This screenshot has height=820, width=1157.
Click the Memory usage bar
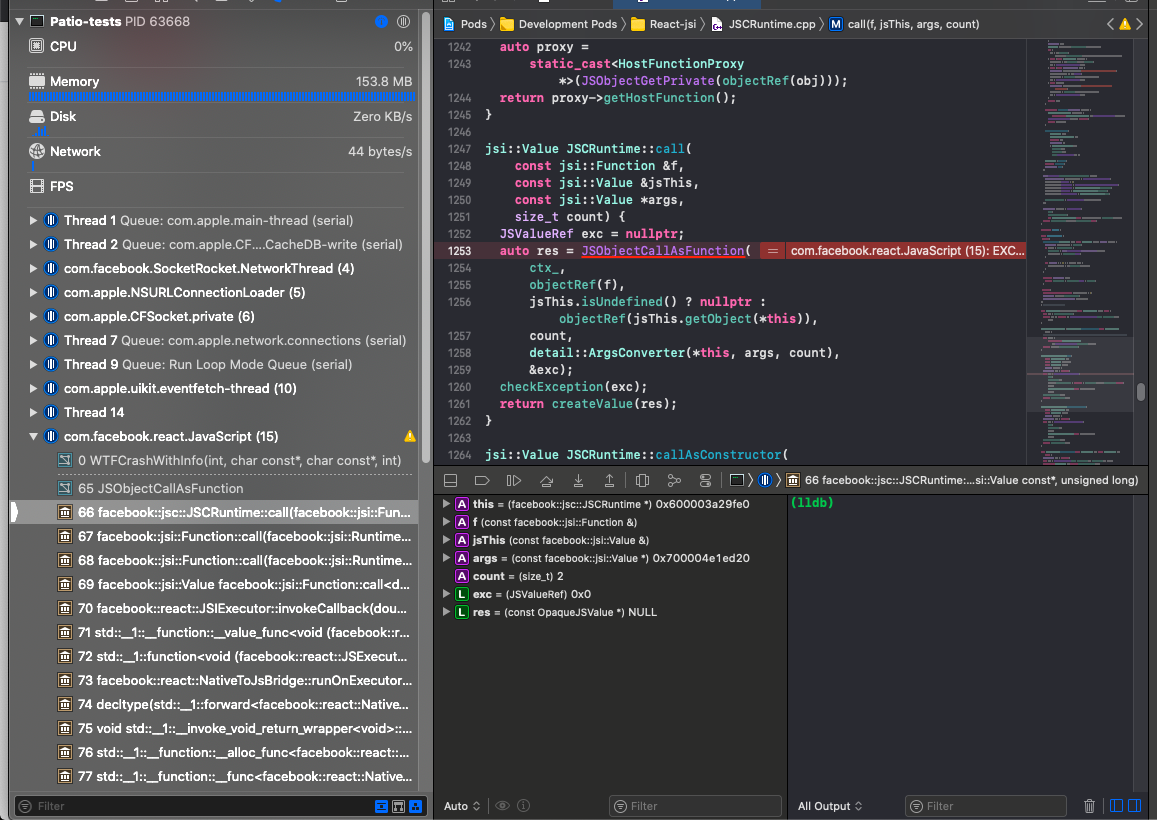(221, 97)
